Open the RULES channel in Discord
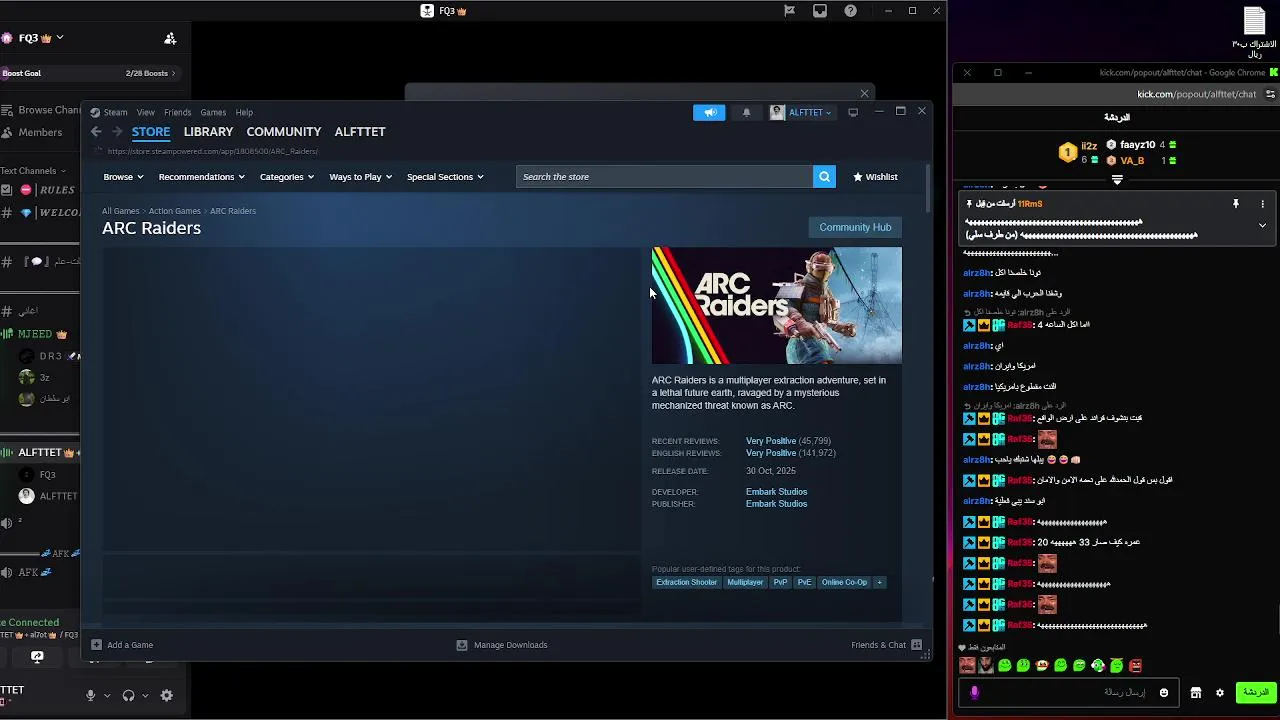This screenshot has height=720, width=1280. [x=40, y=190]
